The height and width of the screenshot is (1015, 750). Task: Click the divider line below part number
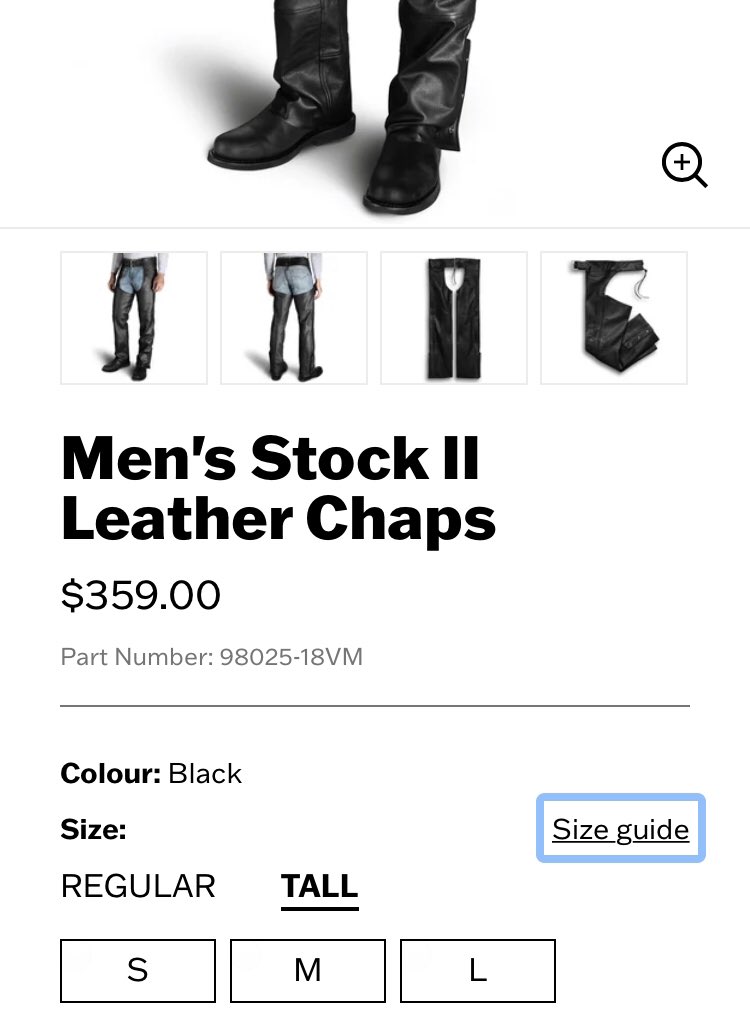click(x=375, y=706)
